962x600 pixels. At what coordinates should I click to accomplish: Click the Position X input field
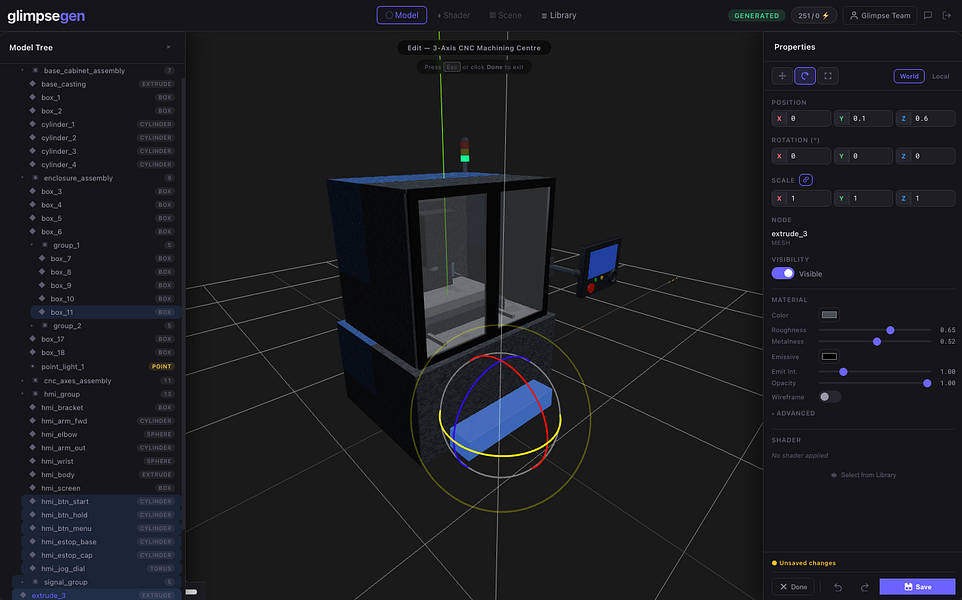click(x=801, y=118)
